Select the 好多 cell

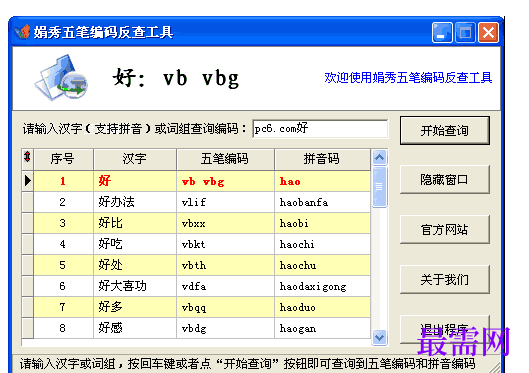tap(135, 307)
